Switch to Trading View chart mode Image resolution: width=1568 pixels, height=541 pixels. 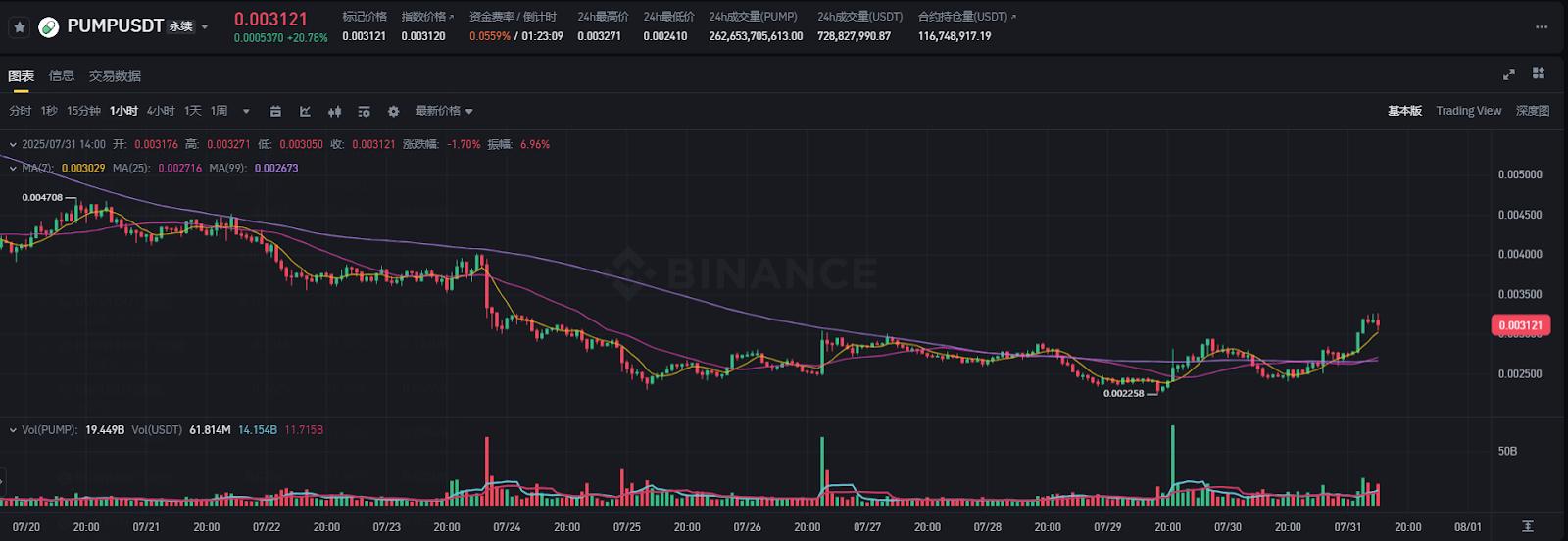(1468, 111)
